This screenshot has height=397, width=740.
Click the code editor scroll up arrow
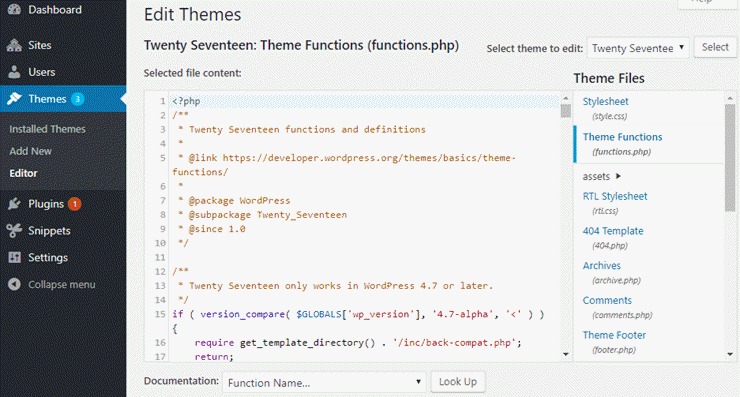pos(566,98)
